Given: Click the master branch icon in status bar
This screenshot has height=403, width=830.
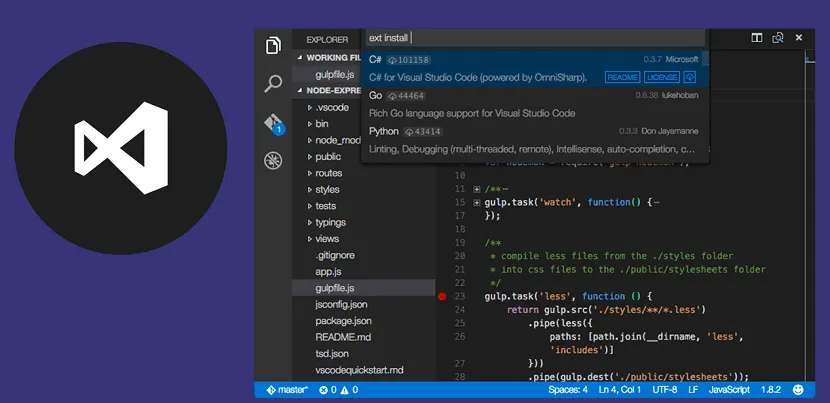Looking at the screenshot, I should click(271, 390).
